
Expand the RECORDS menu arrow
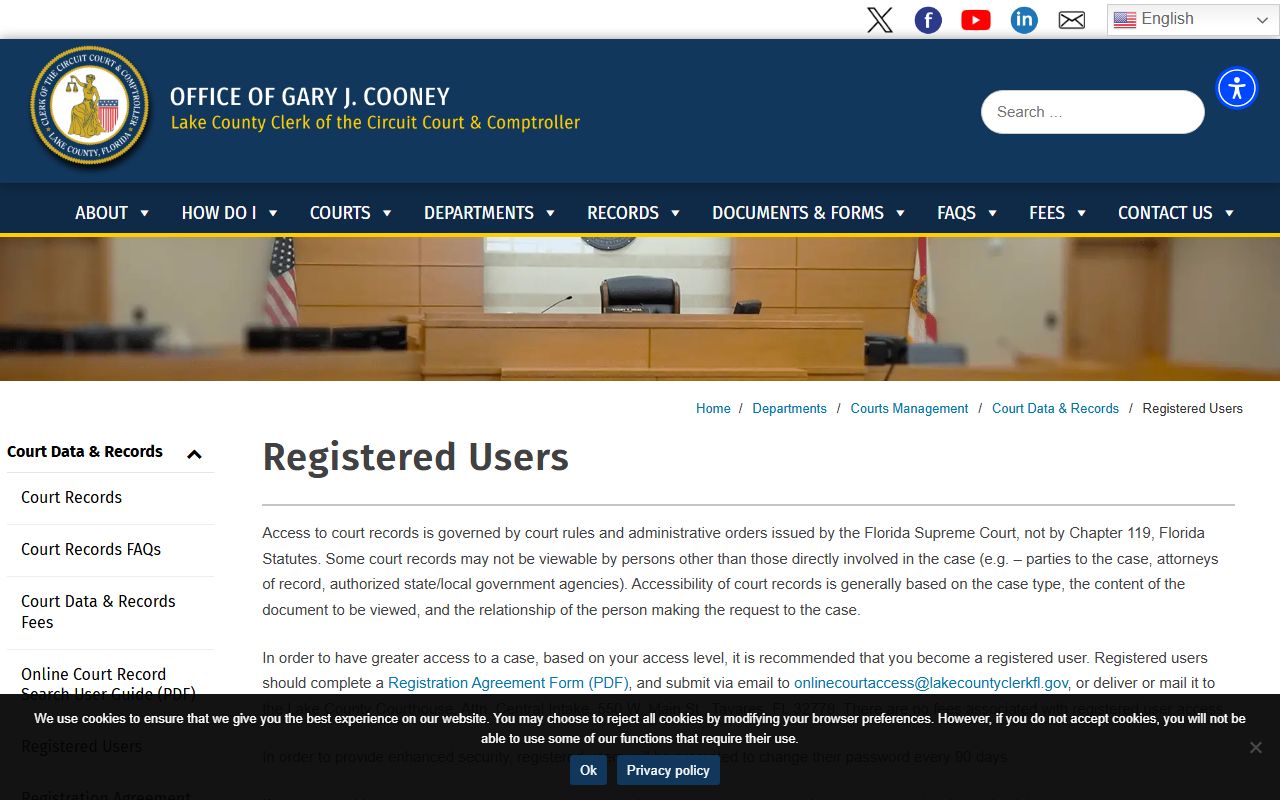[676, 213]
